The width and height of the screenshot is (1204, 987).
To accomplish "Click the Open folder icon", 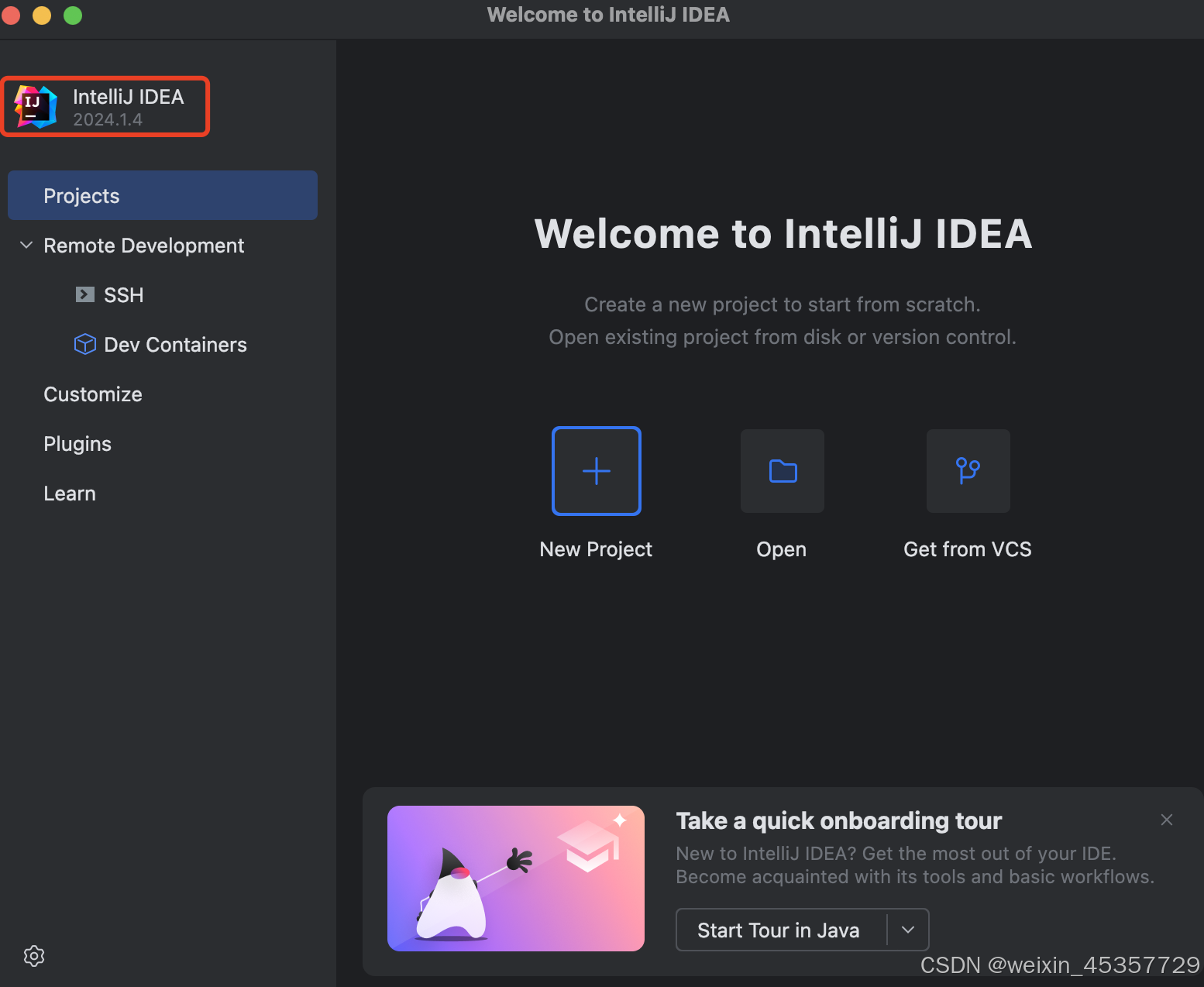I will [x=782, y=471].
